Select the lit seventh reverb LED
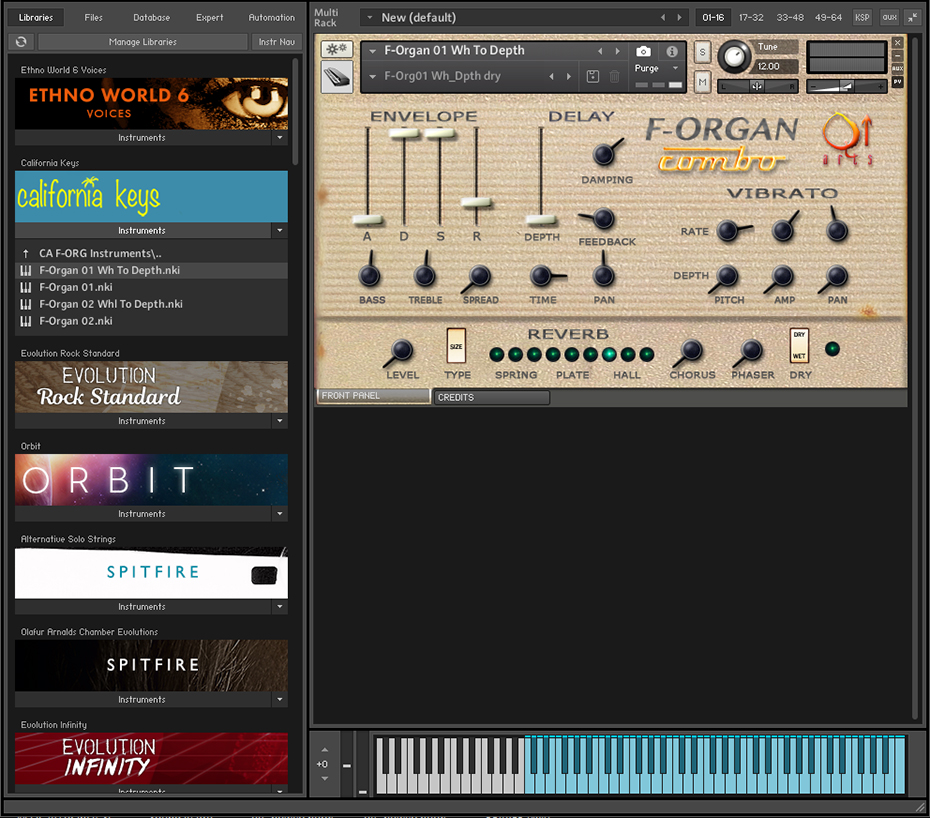Viewport: 930px width, 818px height. pyautogui.click(x=609, y=355)
